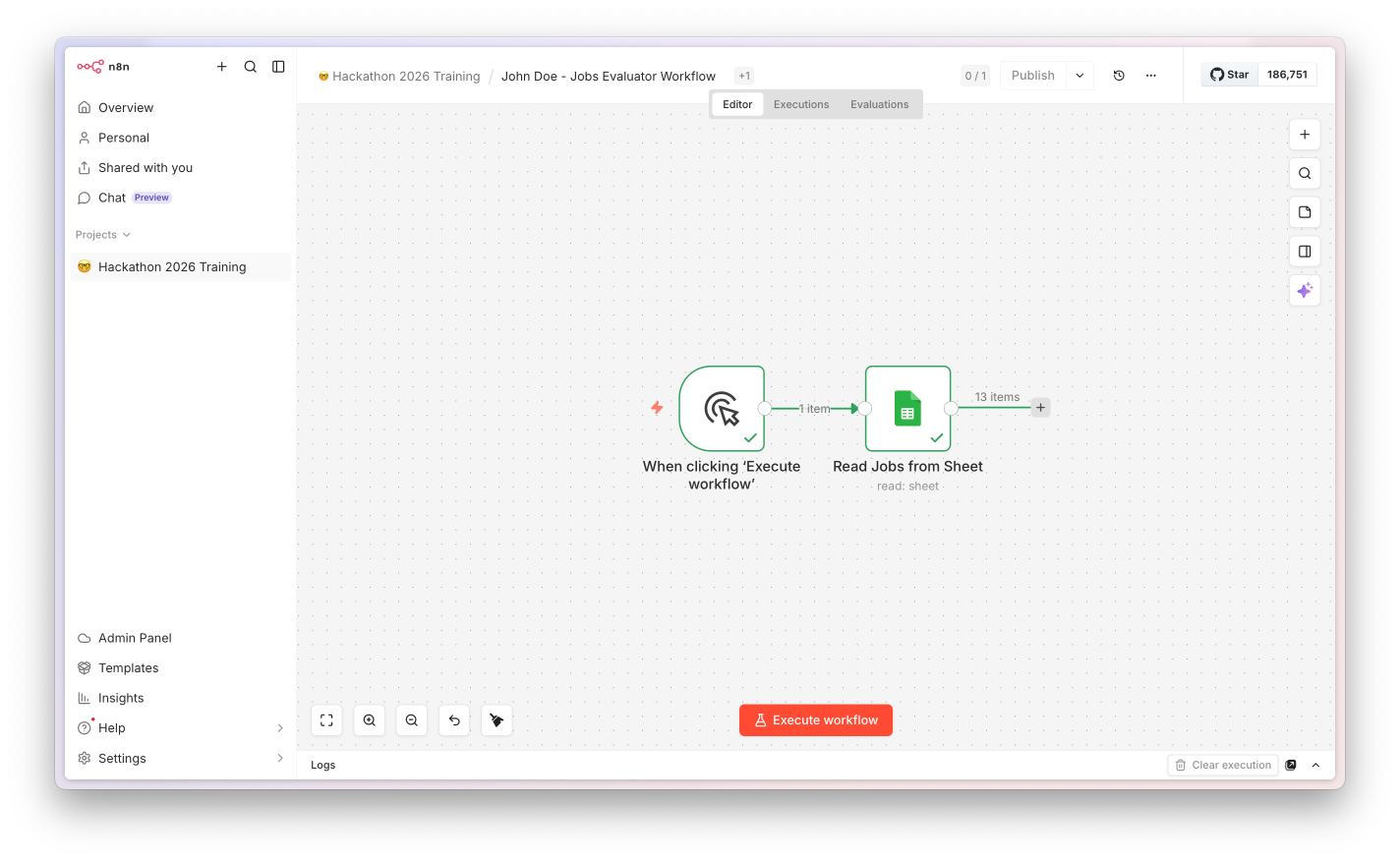Switch to the Executions tab

[801, 104]
